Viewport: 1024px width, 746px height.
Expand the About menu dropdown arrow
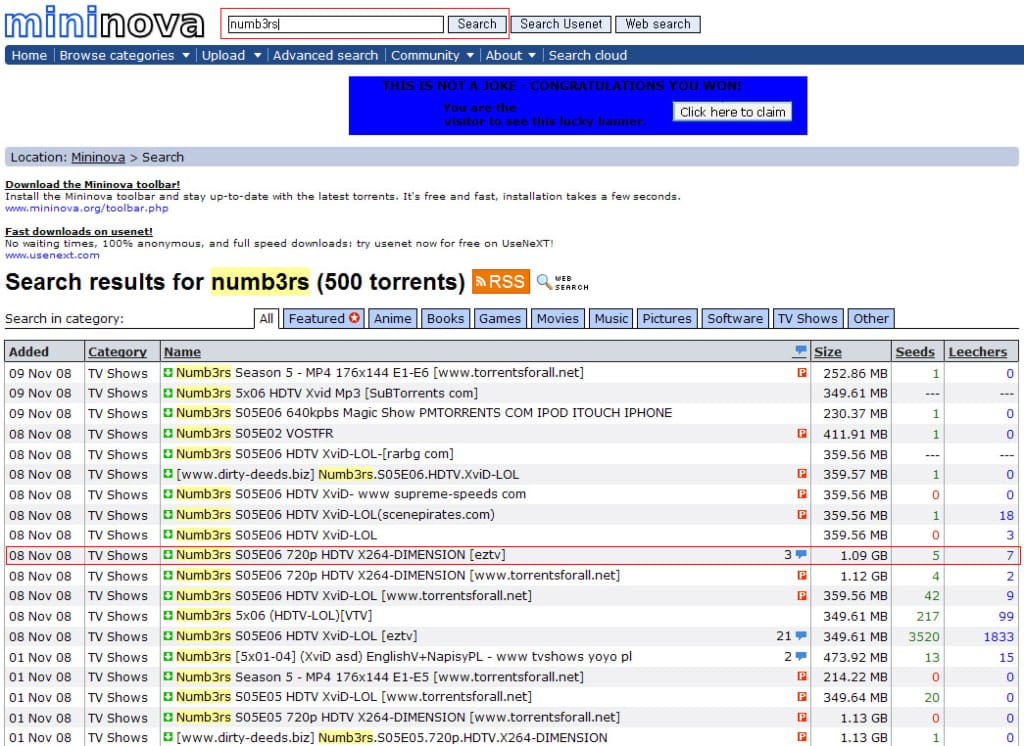(532, 56)
